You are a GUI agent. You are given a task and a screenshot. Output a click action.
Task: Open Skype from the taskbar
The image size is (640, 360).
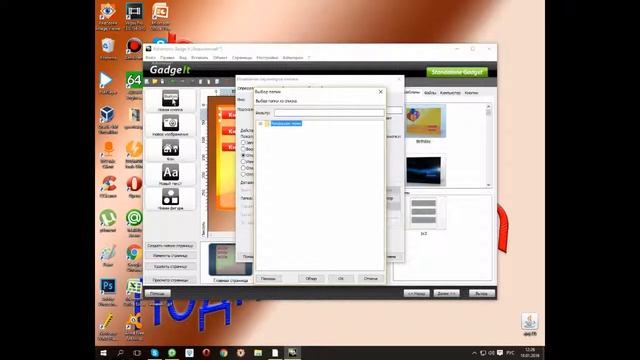(155, 353)
